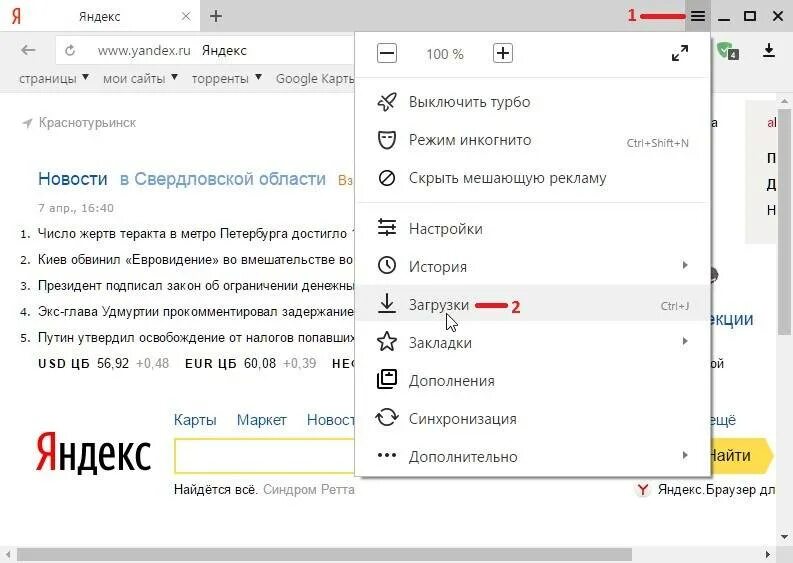Click the back navigation arrow
The image size is (793, 563).
pos(28,50)
